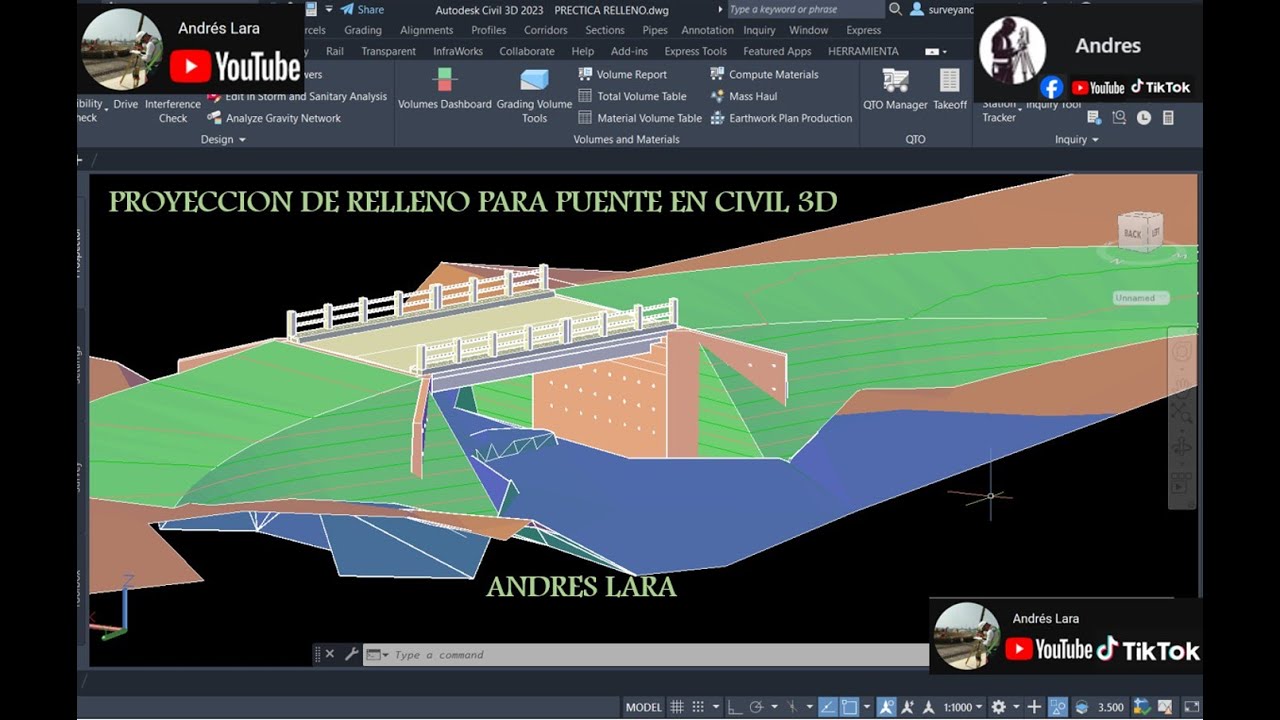Open the QTO Manager

tap(895, 90)
